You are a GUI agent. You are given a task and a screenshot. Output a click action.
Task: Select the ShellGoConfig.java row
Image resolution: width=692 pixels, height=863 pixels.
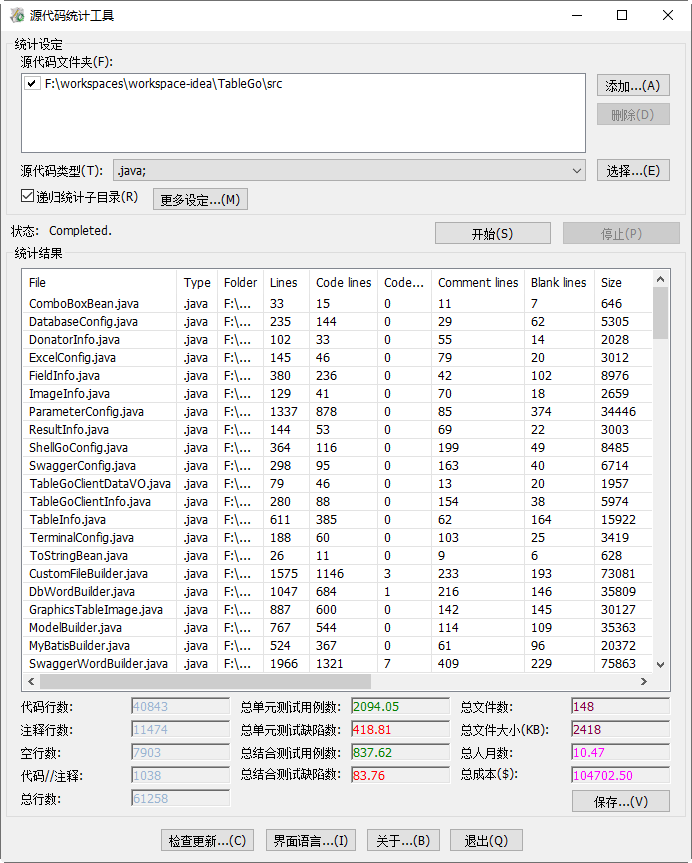click(x=337, y=447)
